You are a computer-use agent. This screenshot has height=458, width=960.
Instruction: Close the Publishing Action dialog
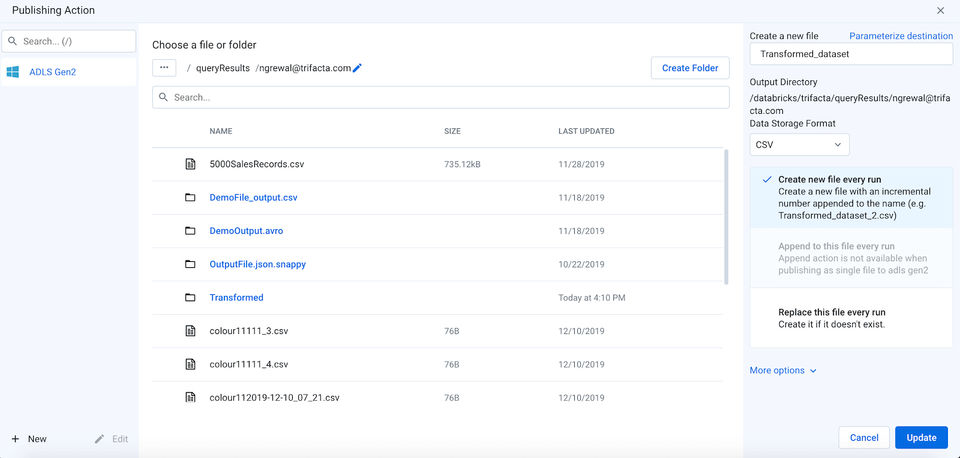(x=940, y=10)
